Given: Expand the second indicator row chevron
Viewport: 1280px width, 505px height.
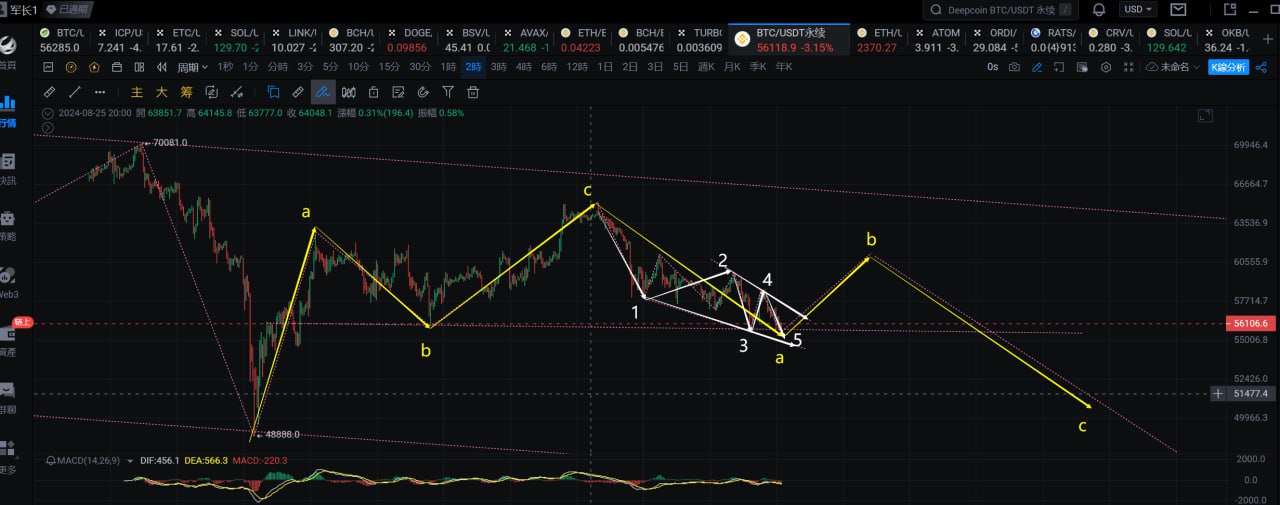Looking at the screenshot, I should click(48, 127).
